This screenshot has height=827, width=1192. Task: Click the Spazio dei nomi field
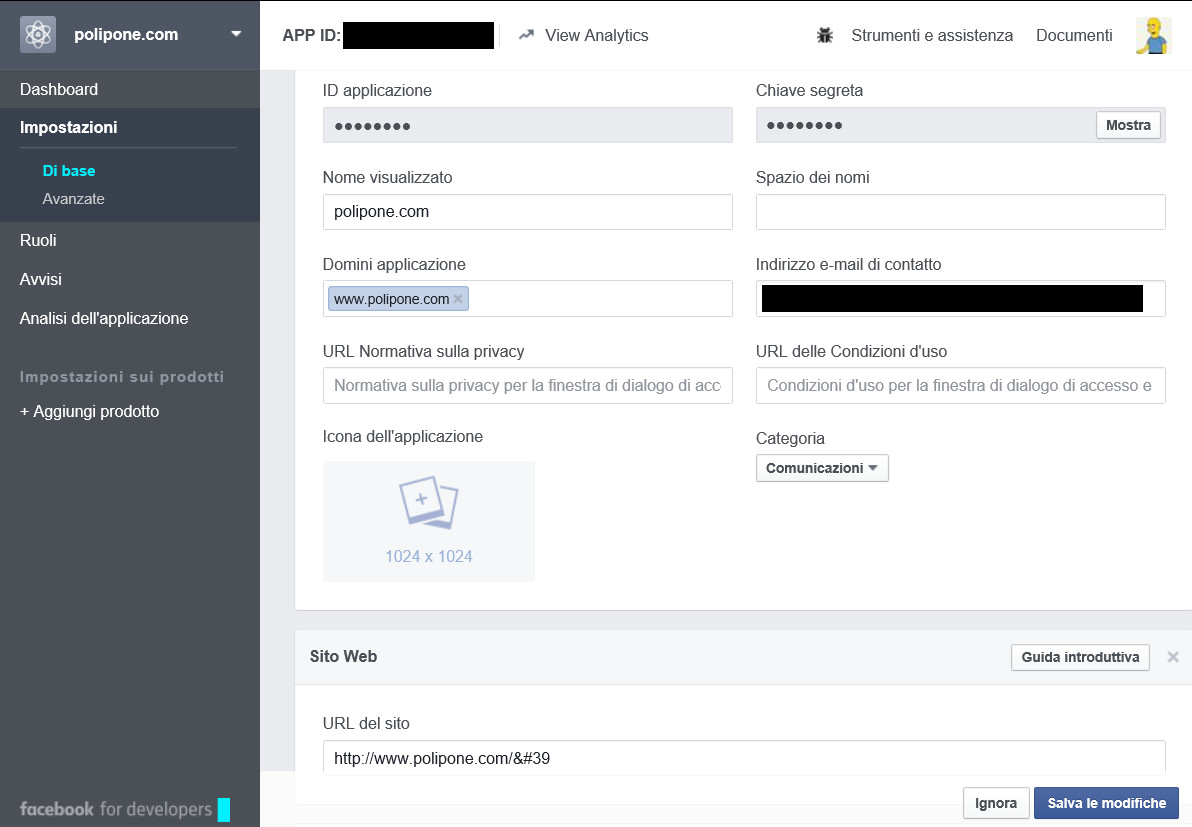click(x=960, y=212)
